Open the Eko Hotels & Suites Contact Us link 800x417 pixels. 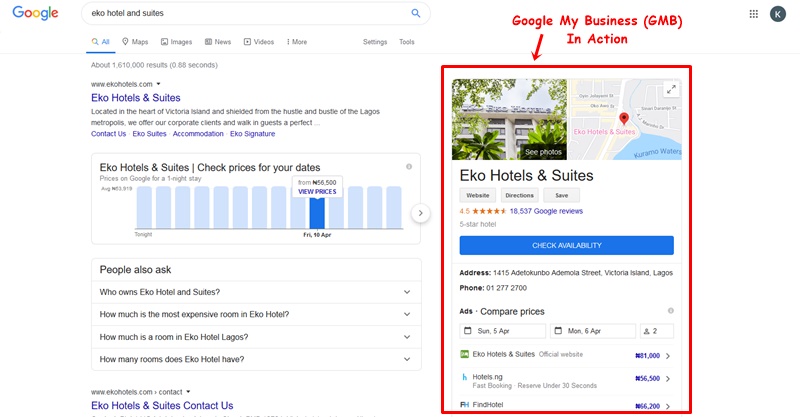click(x=162, y=406)
